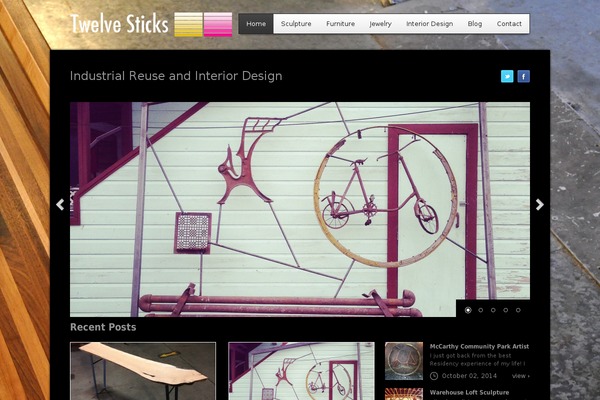This screenshot has height=400, width=600.
Task: Click the Recent Posts heading
Action: [x=103, y=327]
